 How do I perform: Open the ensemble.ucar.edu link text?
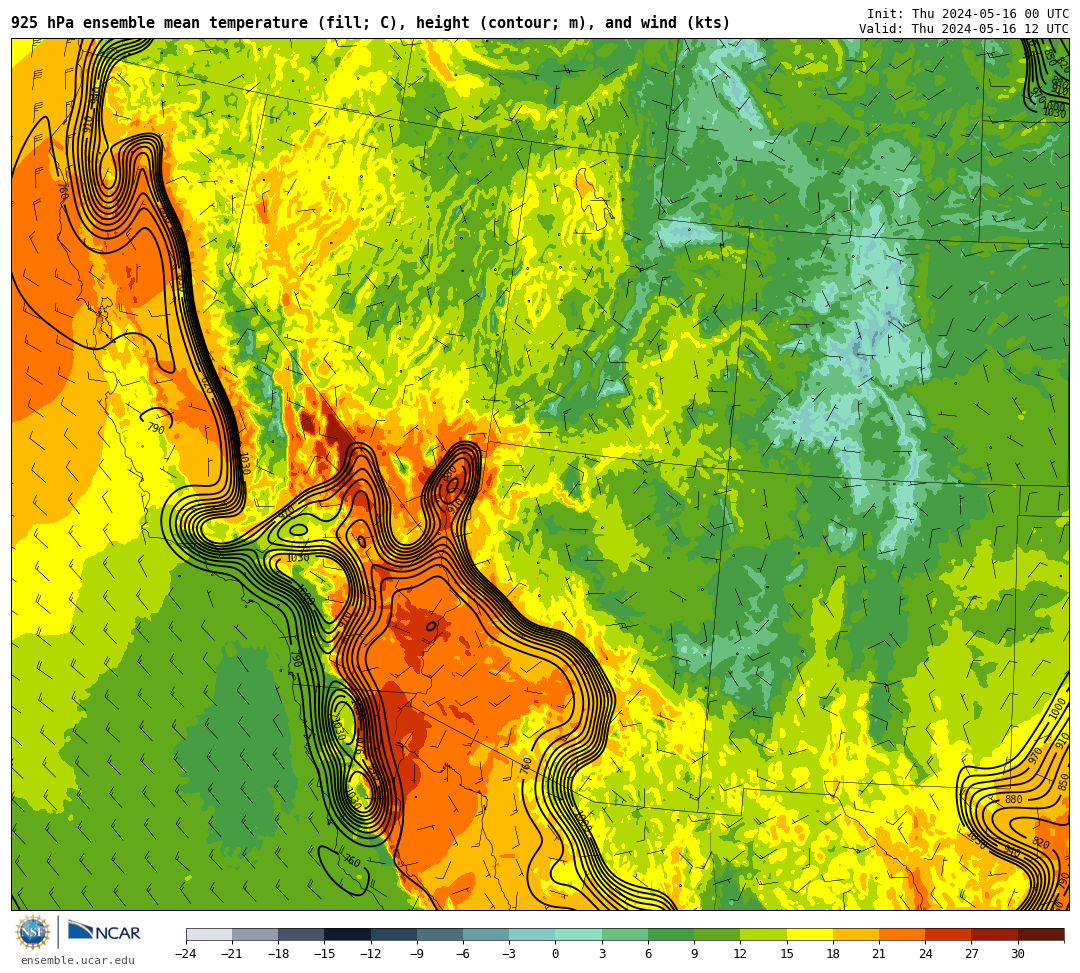78,960
